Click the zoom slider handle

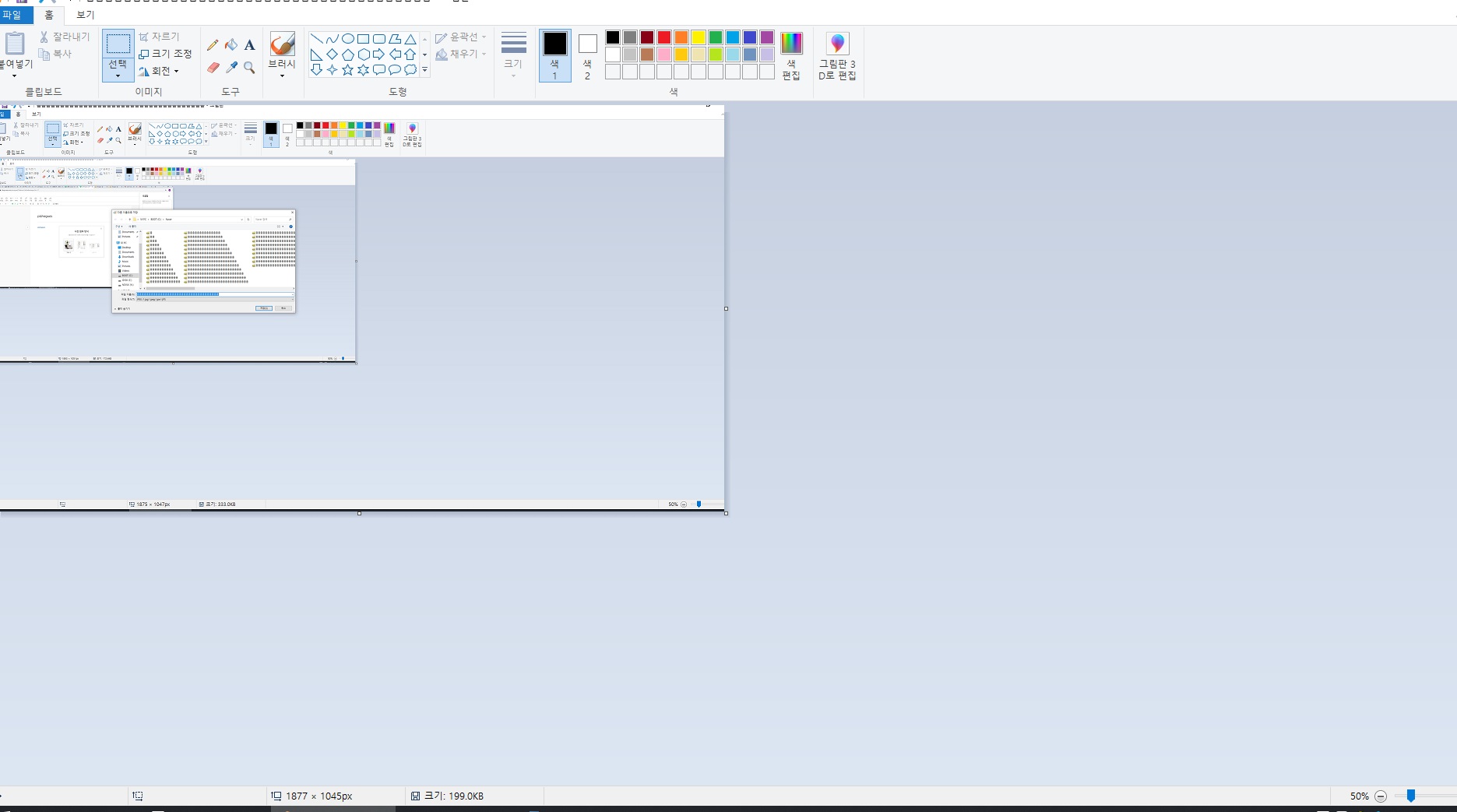point(1410,796)
